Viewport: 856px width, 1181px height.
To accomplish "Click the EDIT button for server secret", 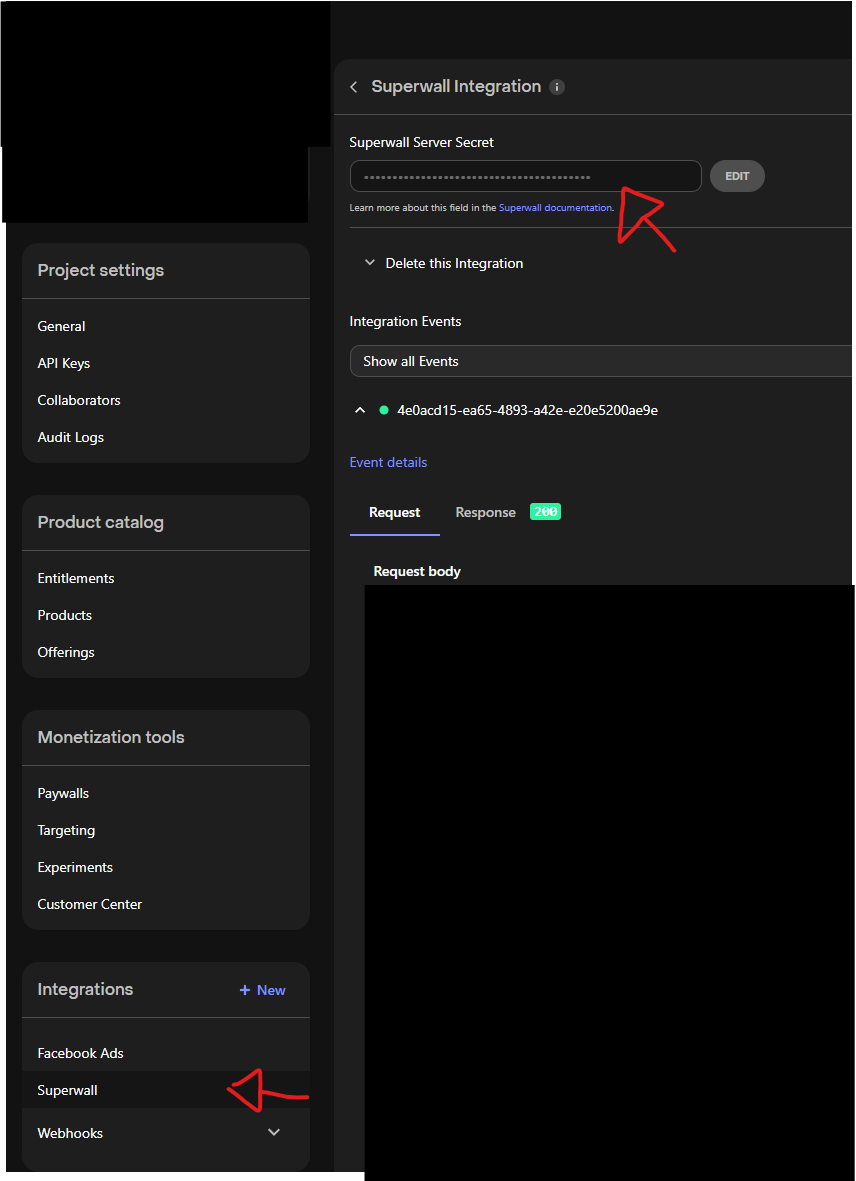I will (x=737, y=176).
